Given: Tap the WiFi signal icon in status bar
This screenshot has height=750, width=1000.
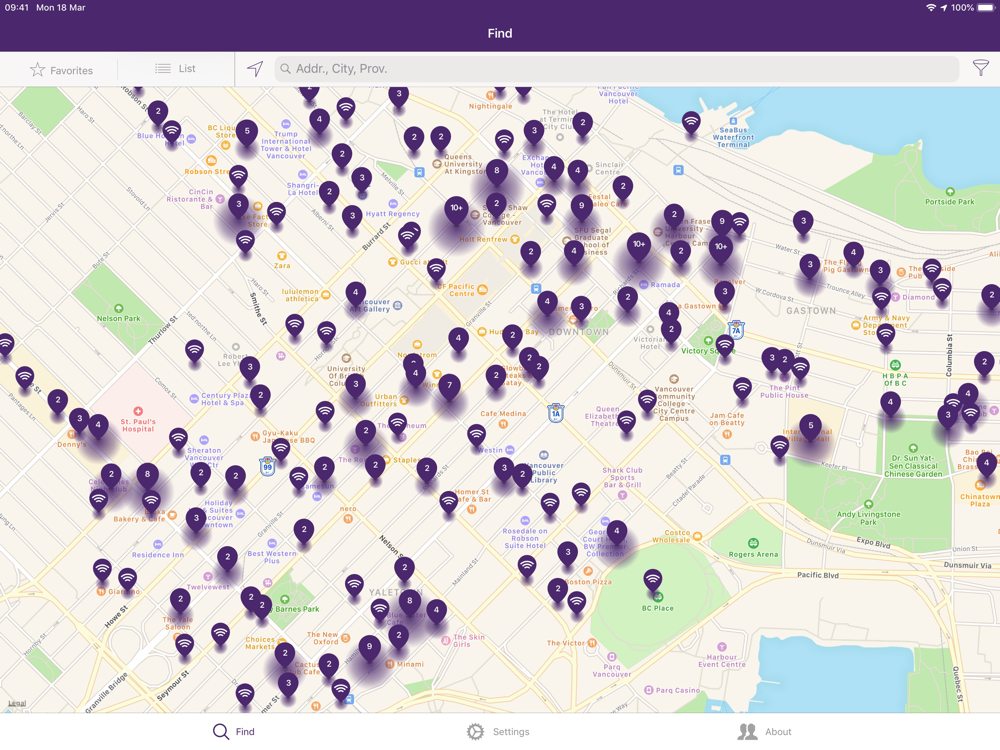Looking at the screenshot, I should 930,8.
